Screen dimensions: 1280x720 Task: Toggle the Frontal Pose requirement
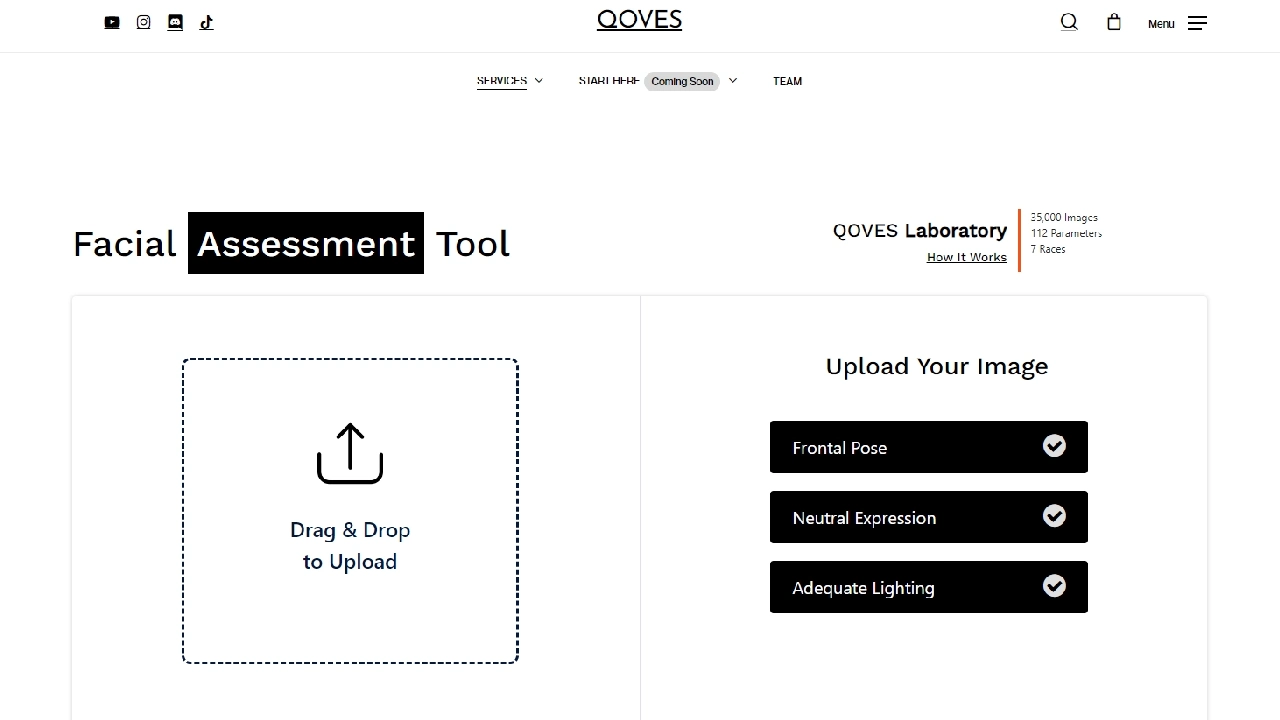[x=928, y=447]
